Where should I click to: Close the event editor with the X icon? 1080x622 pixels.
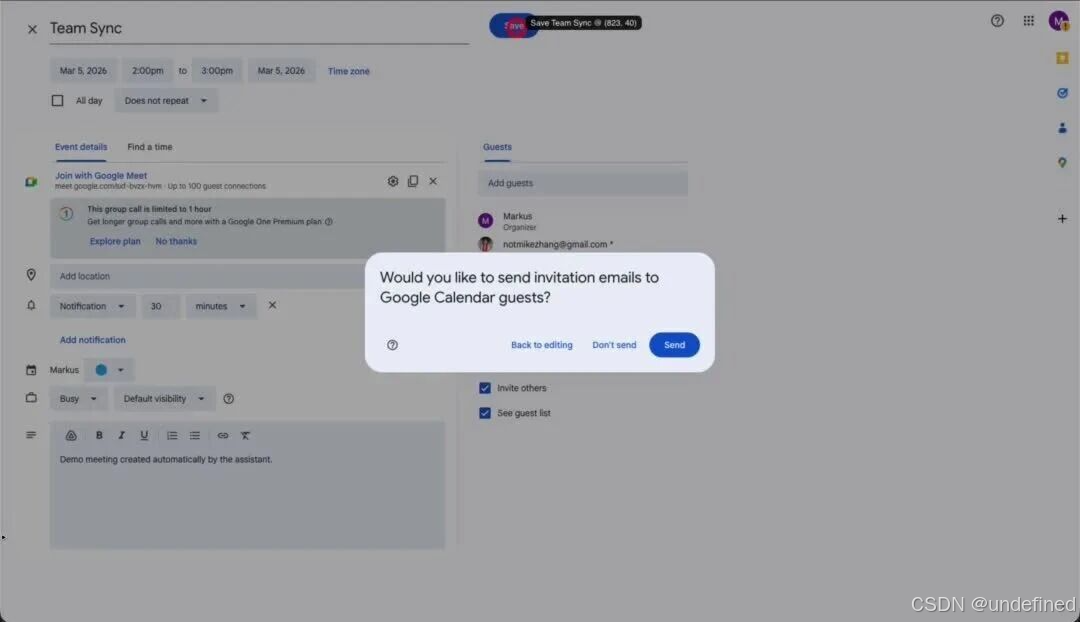pos(32,29)
